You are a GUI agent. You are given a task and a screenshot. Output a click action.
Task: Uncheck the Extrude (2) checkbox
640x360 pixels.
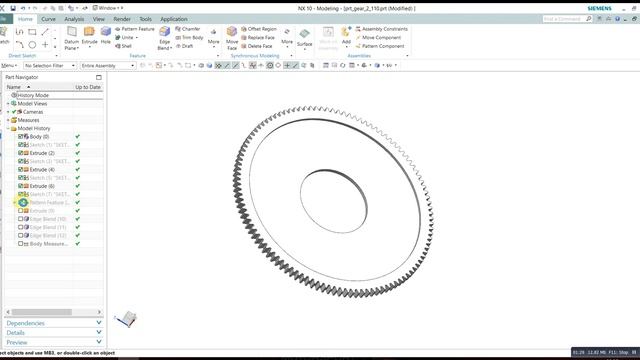point(20,153)
